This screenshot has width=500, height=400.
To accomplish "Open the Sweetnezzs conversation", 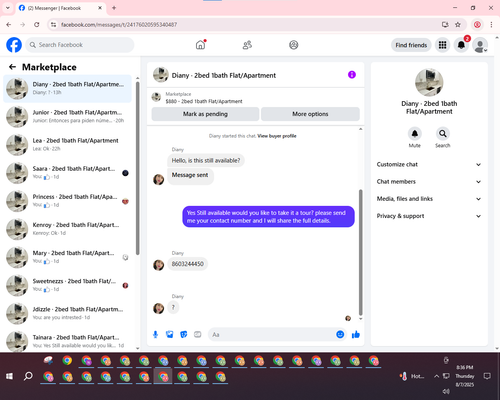I will pyautogui.click(x=67, y=285).
